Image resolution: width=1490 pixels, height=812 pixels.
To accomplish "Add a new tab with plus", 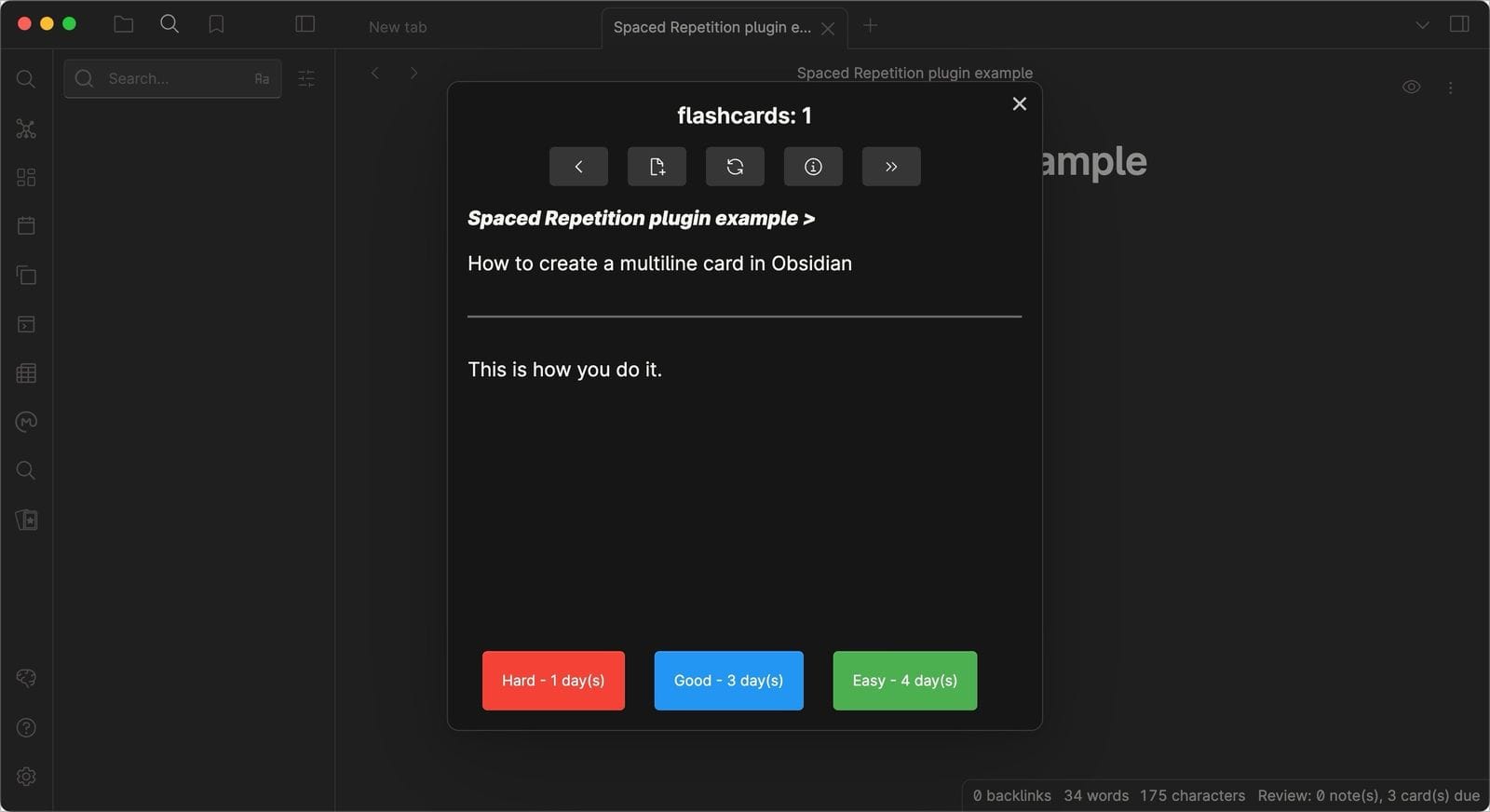I will [870, 26].
